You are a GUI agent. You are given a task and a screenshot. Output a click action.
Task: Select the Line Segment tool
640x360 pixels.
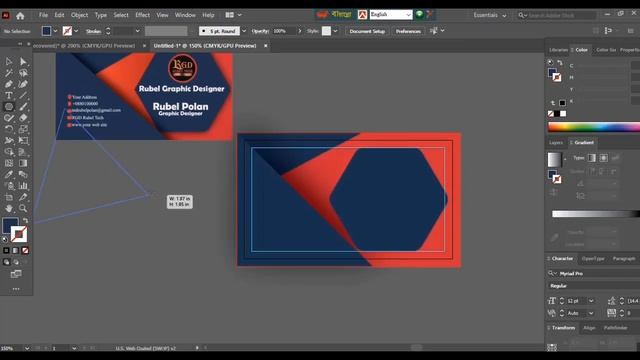point(23,96)
